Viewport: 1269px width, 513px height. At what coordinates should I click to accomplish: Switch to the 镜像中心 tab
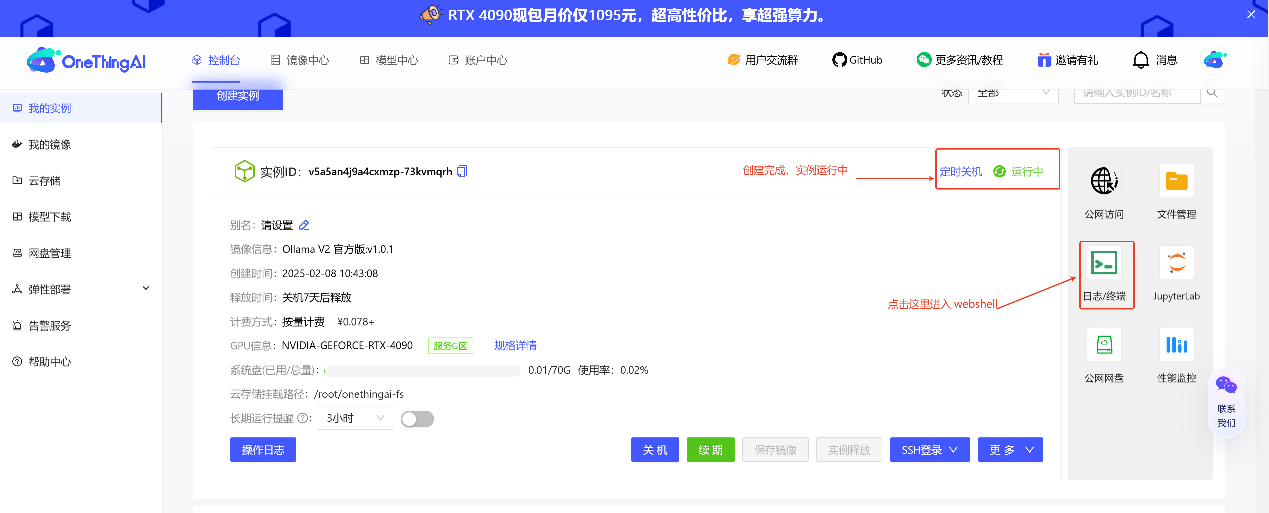coord(299,60)
